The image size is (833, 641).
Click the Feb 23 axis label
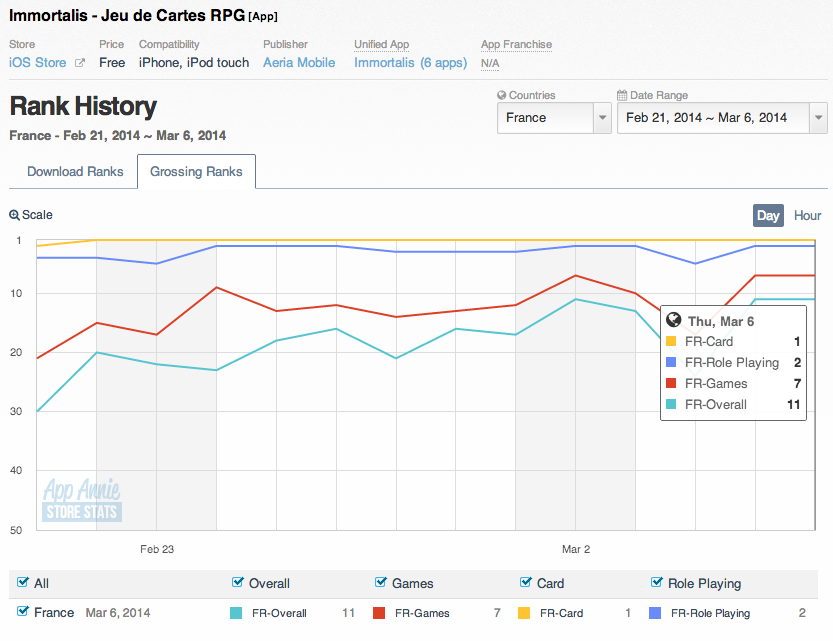[157, 549]
